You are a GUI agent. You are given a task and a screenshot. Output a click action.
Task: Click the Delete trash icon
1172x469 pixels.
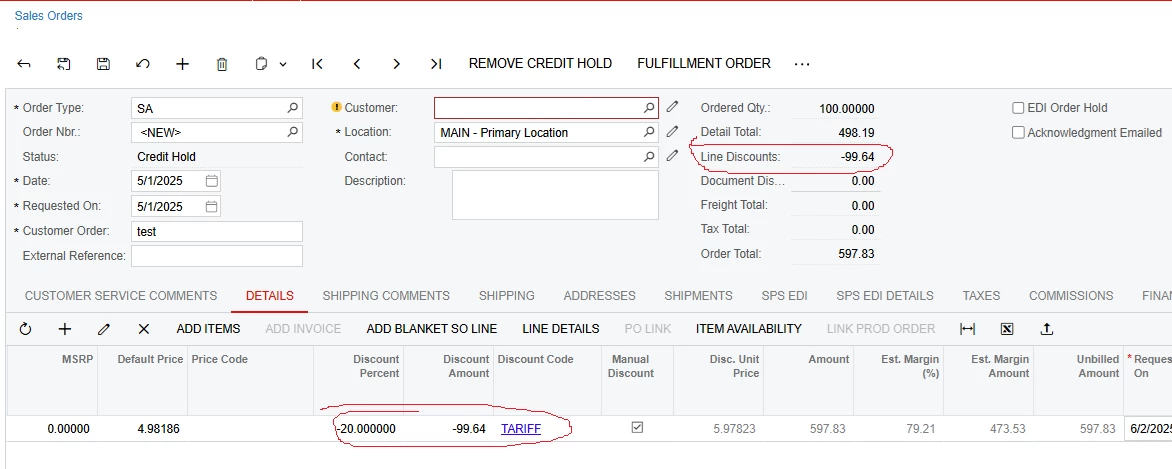tap(222, 64)
